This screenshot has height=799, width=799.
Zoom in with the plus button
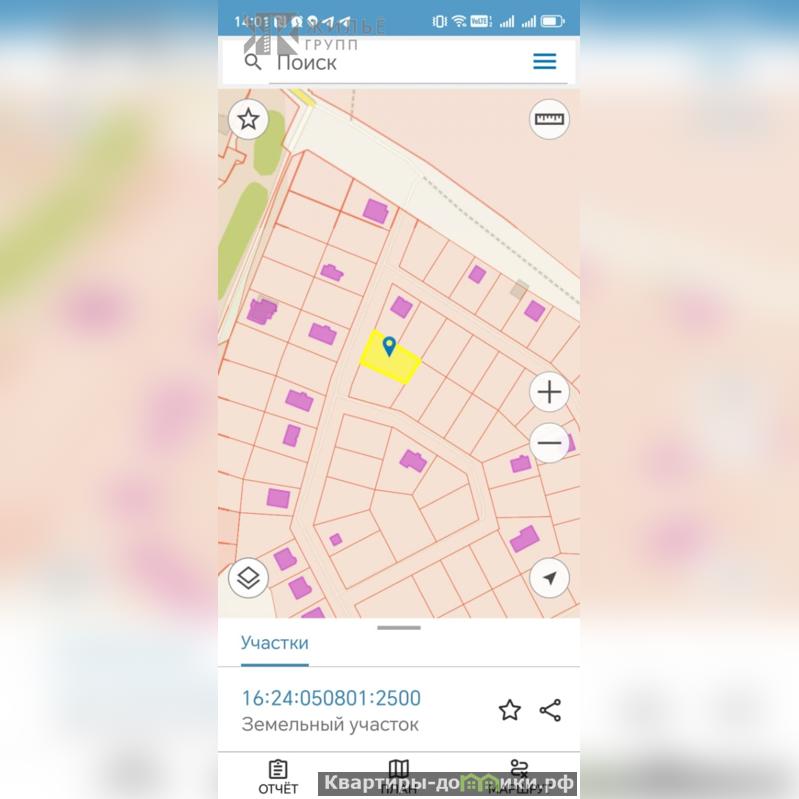point(549,392)
